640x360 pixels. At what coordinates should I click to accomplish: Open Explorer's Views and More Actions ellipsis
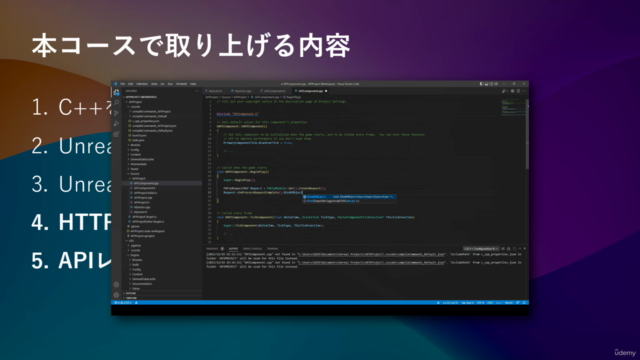coord(197,91)
